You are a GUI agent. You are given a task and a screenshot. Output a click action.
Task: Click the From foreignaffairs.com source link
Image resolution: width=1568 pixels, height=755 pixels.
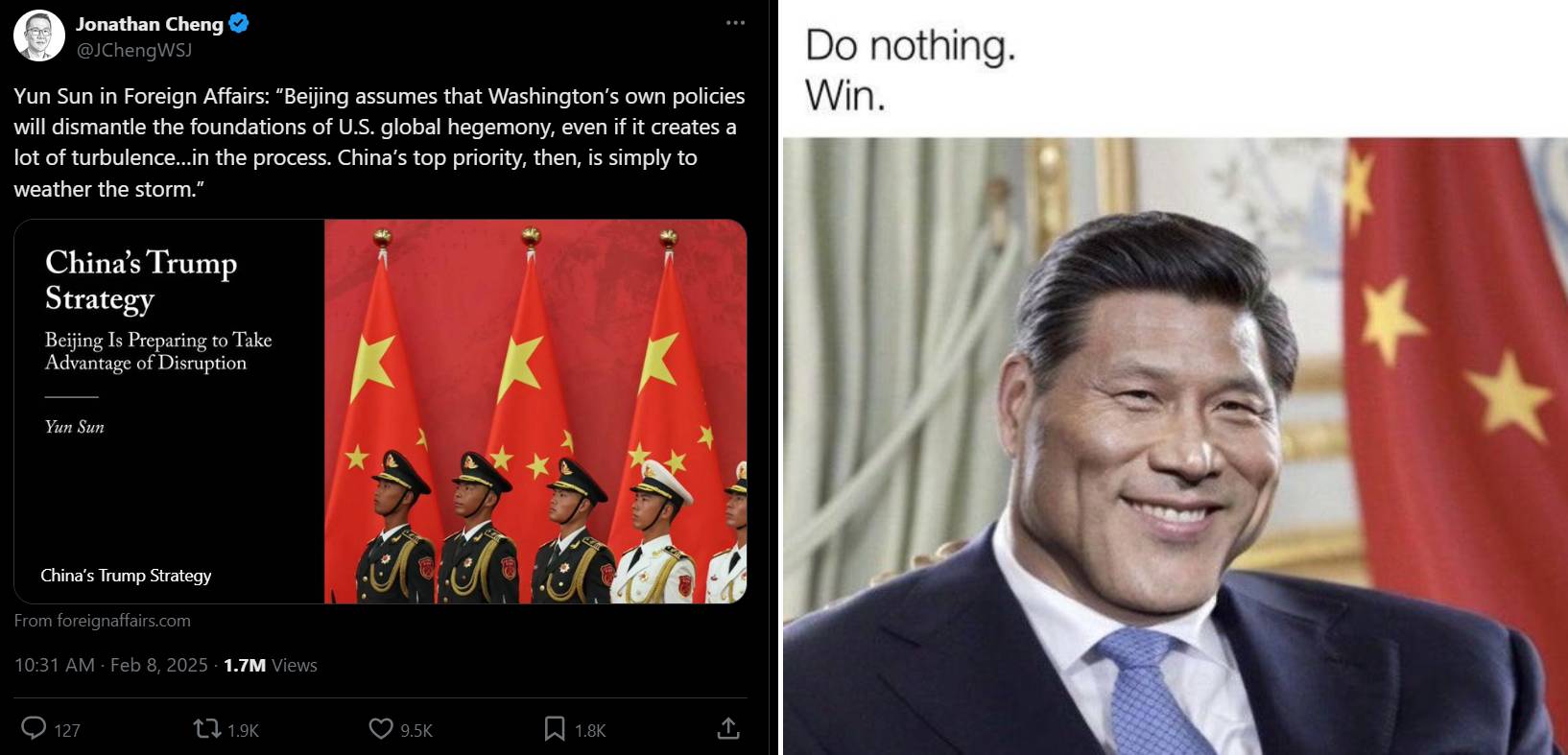pyautogui.click(x=103, y=621)
